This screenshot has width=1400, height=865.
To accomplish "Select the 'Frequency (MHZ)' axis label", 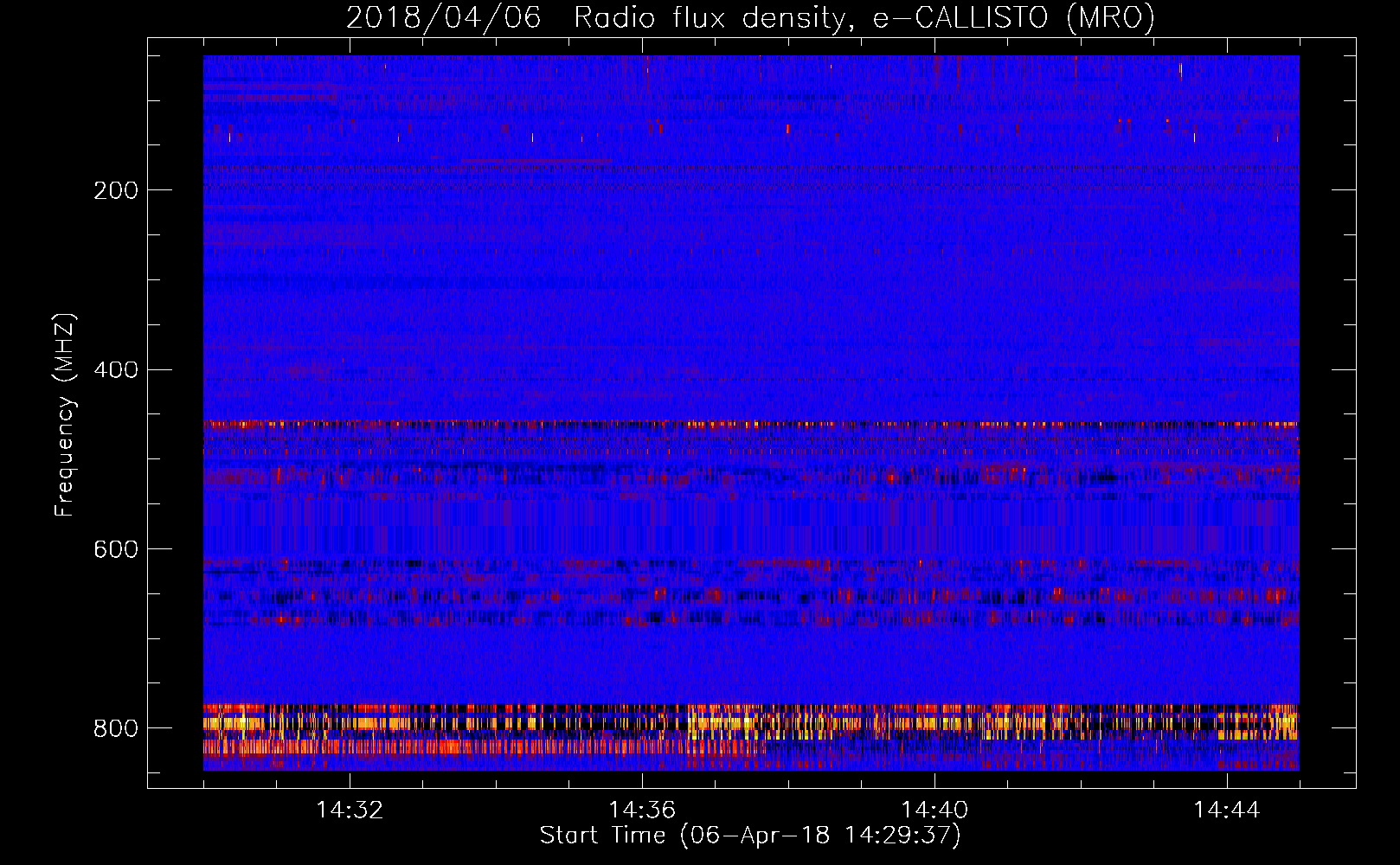I will [65, 414].
